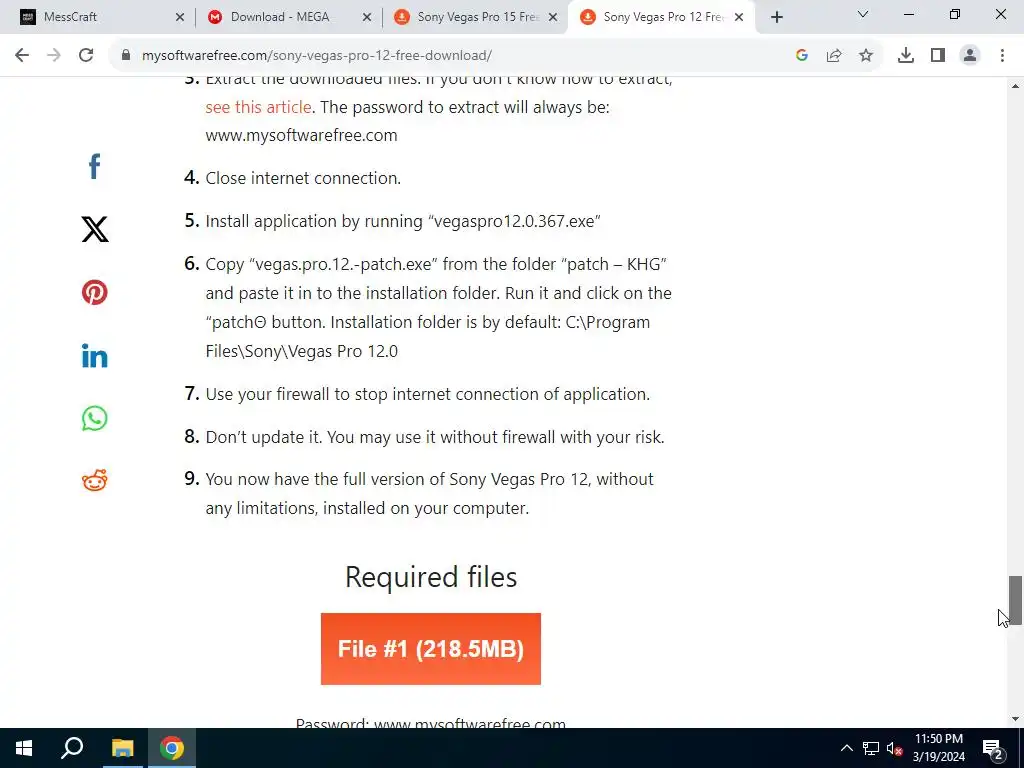Viewport: 1024px width, 768px height.
Task: Open Chrome downloads icon
Action: pyautogui.click(x=906, y=56)
